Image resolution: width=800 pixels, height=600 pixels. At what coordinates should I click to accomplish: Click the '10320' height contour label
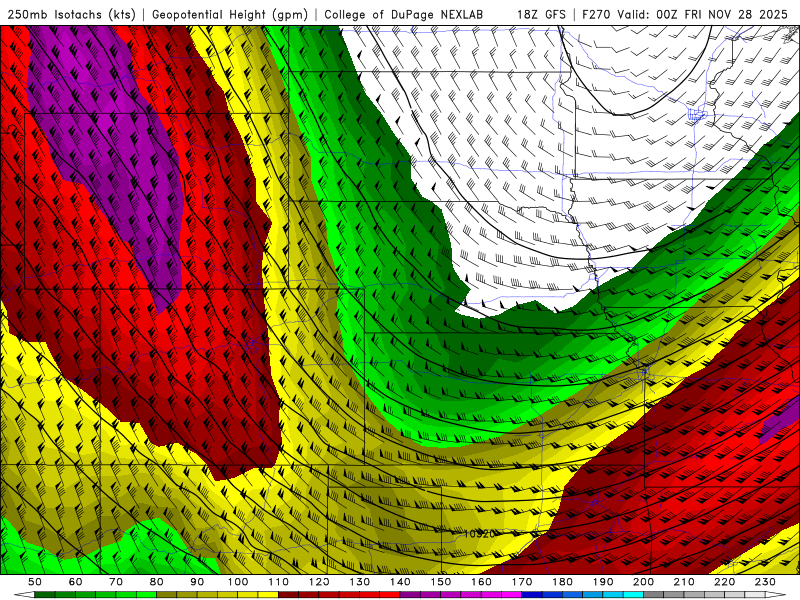(x=479, y=534)
